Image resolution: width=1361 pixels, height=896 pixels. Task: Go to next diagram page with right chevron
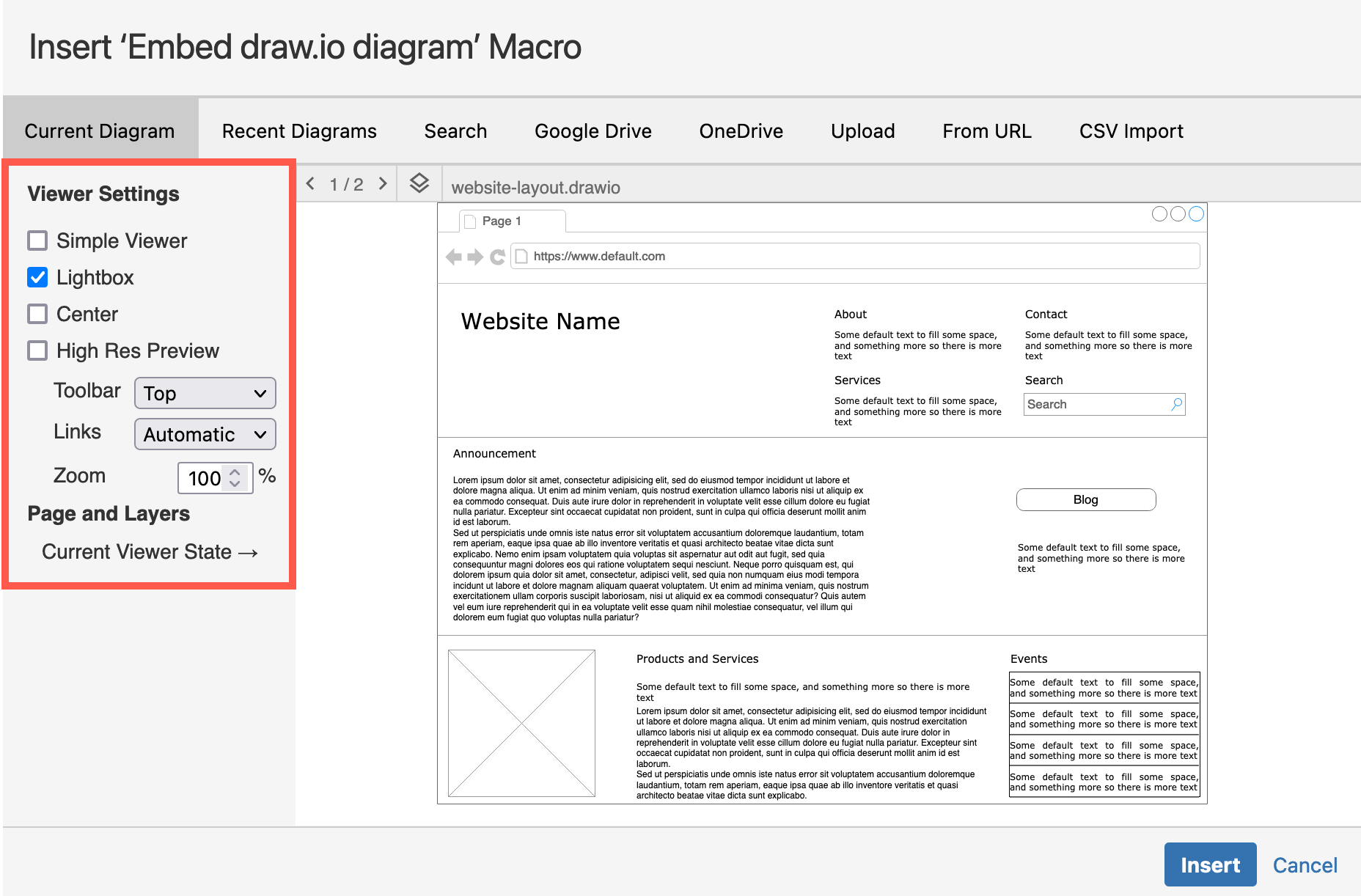pos(383,183)
